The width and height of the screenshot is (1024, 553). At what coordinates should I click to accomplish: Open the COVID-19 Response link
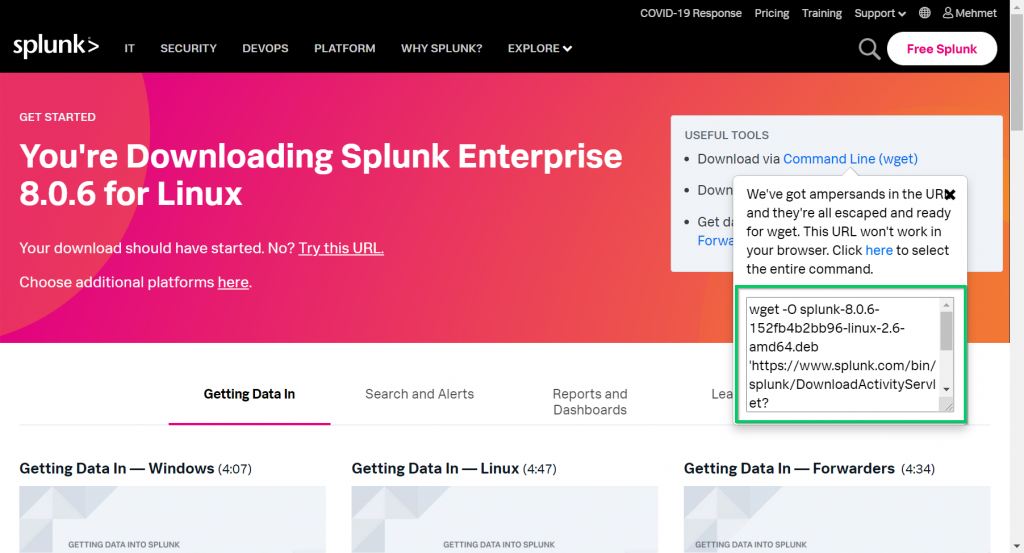[x=690, y=13]
